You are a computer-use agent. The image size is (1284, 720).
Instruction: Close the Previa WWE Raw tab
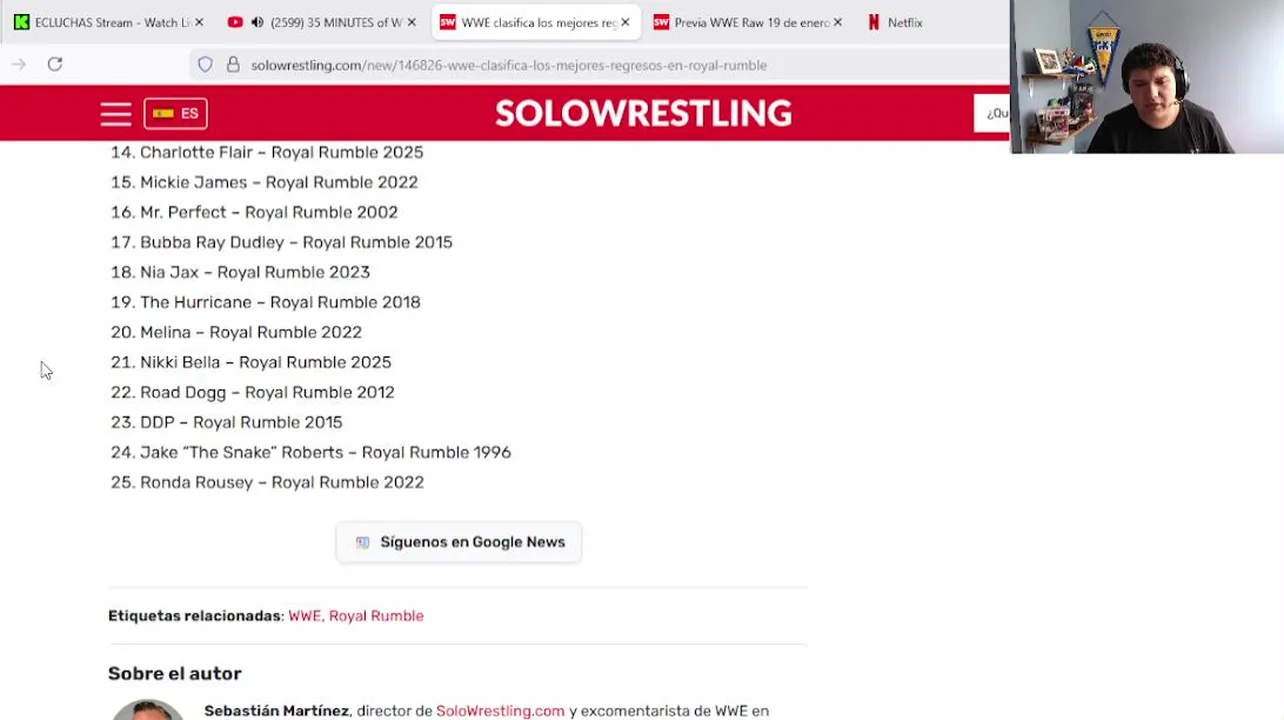pos(837,22)
